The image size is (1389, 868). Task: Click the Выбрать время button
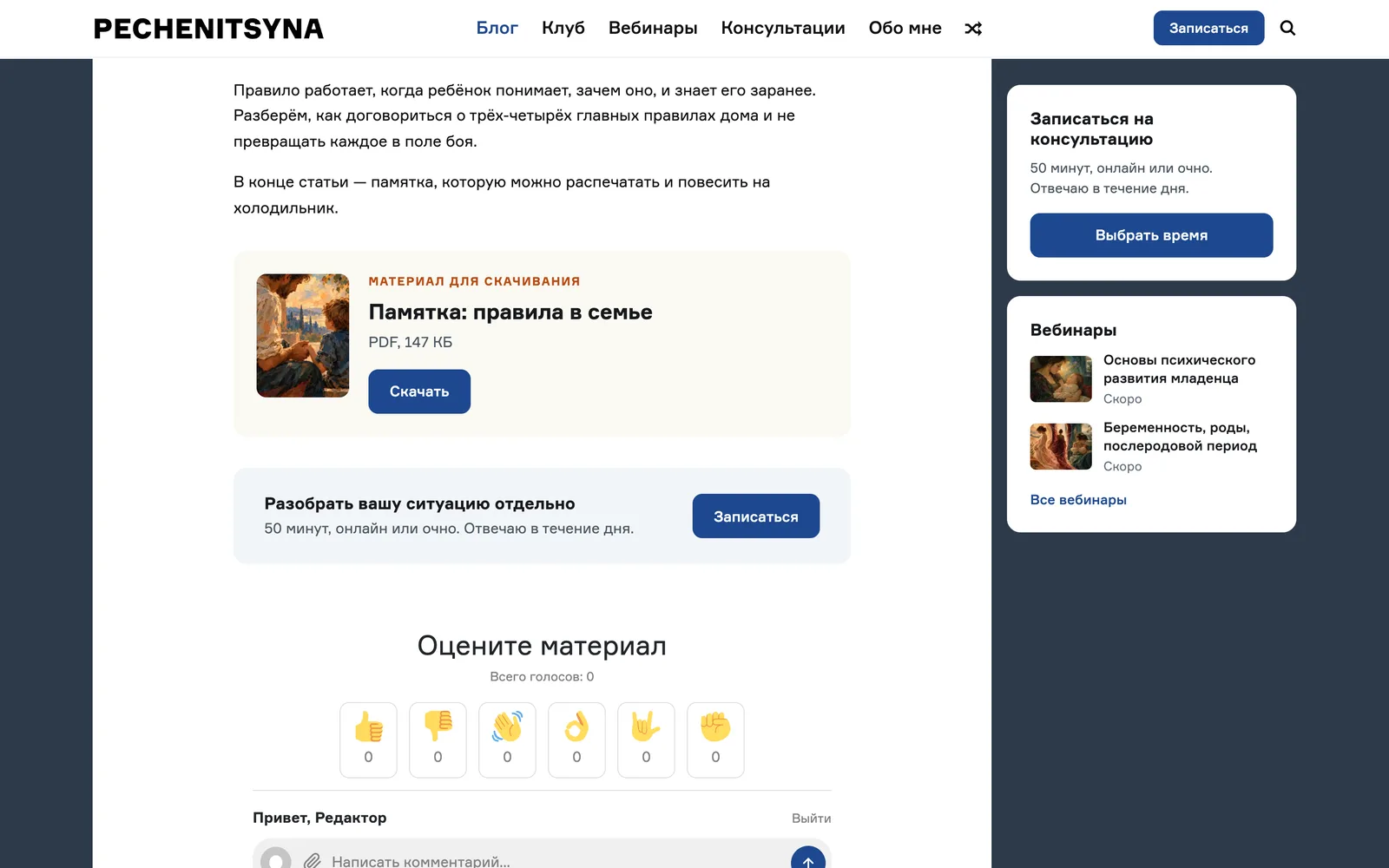click(1151, 235)
